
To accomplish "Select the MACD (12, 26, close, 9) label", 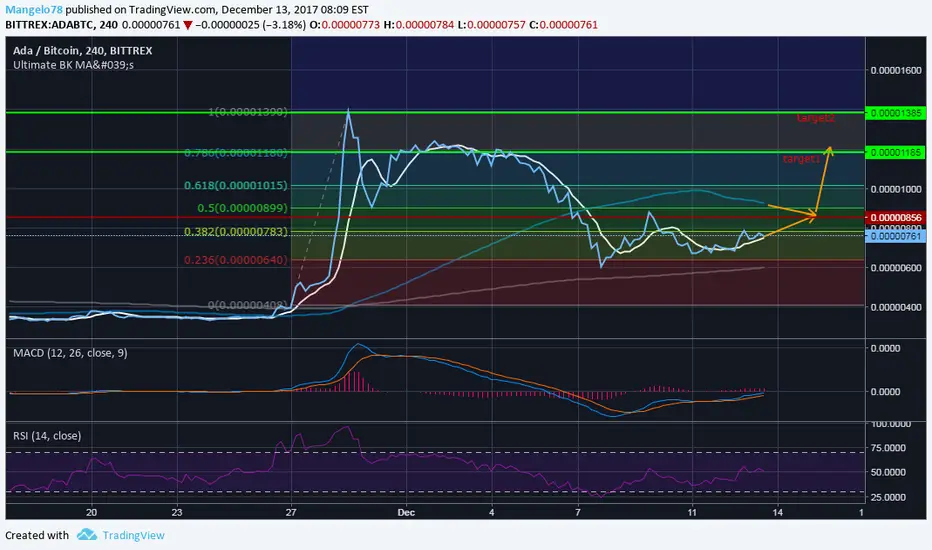I will (70, 353).
